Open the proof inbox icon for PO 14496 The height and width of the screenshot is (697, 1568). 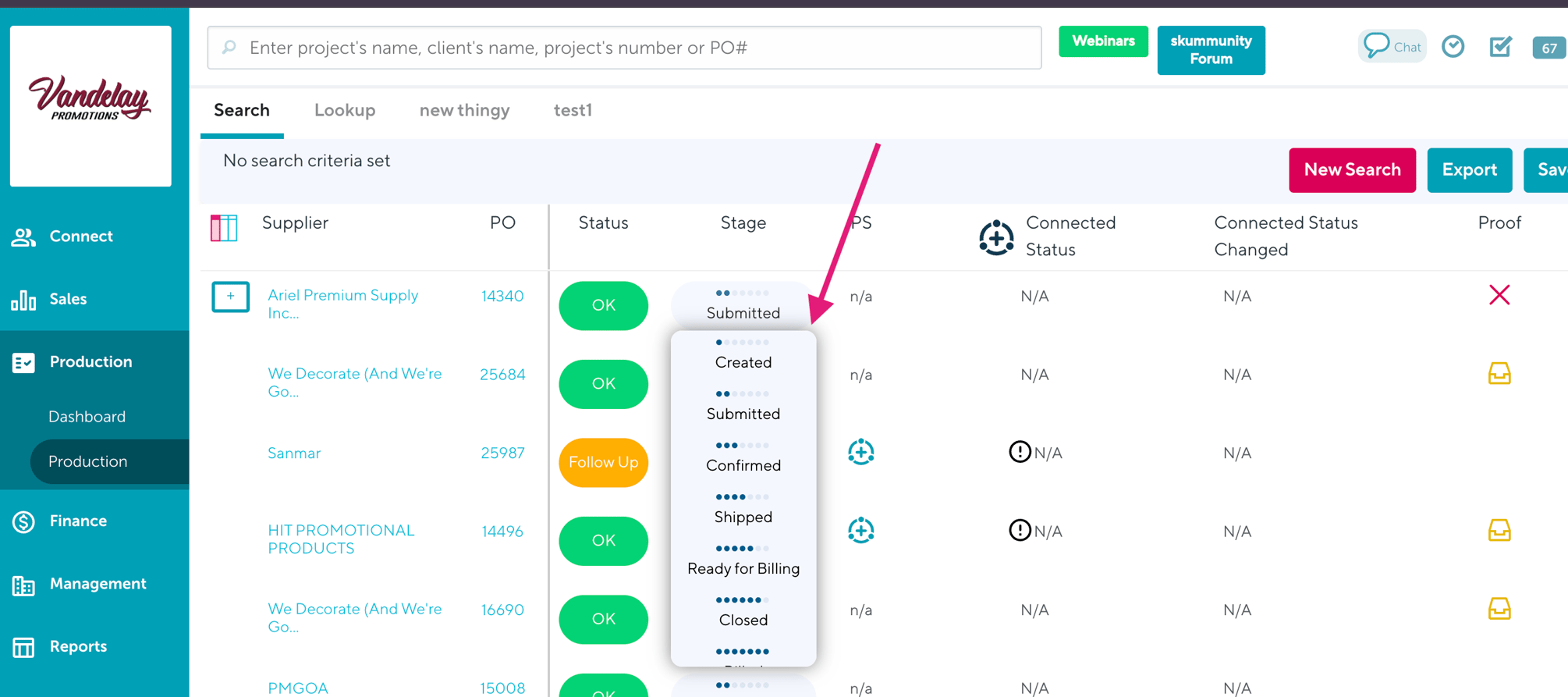[1499, 531]
